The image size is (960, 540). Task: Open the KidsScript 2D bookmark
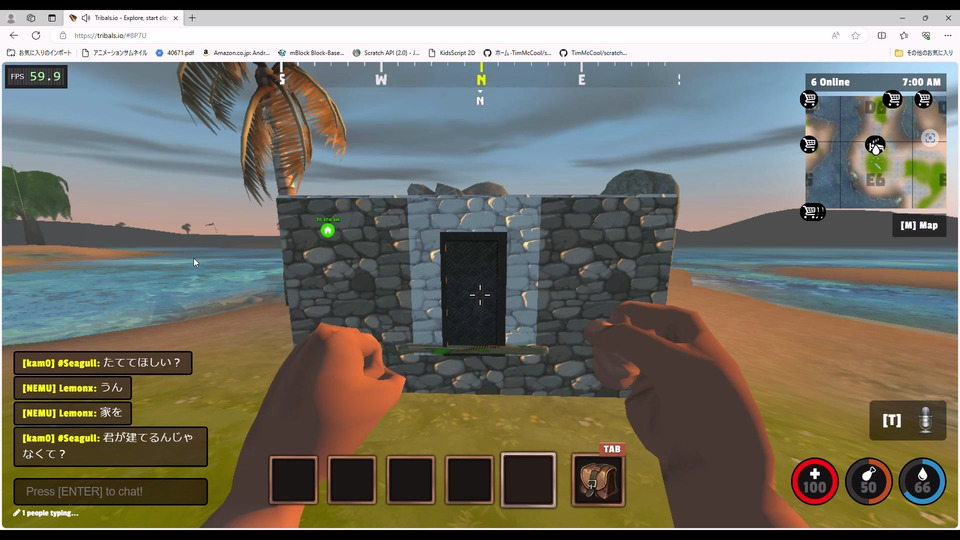452,53
